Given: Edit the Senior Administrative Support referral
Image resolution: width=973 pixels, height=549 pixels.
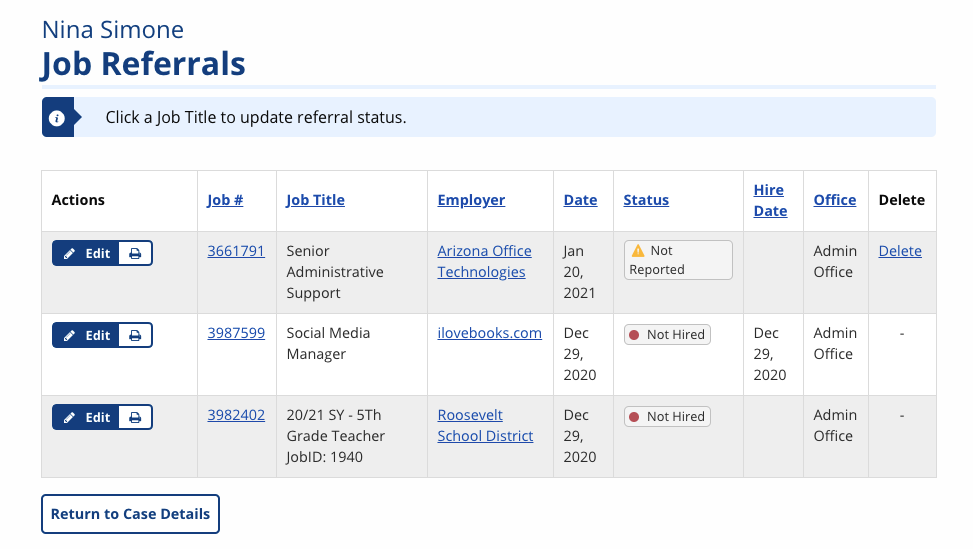Looking at the screenshot, I should [86, 253].
